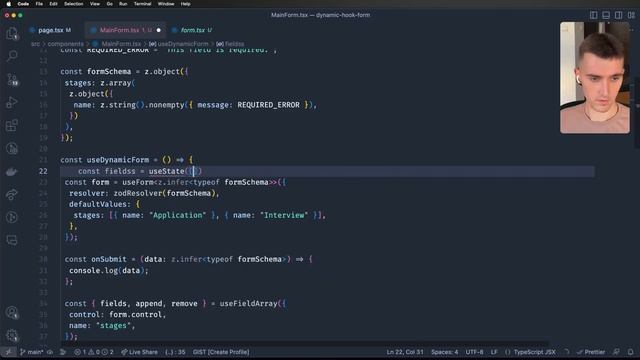The image size is (640, 360).
Task: Open the customize layout icon
Action: tap(631, 15)
